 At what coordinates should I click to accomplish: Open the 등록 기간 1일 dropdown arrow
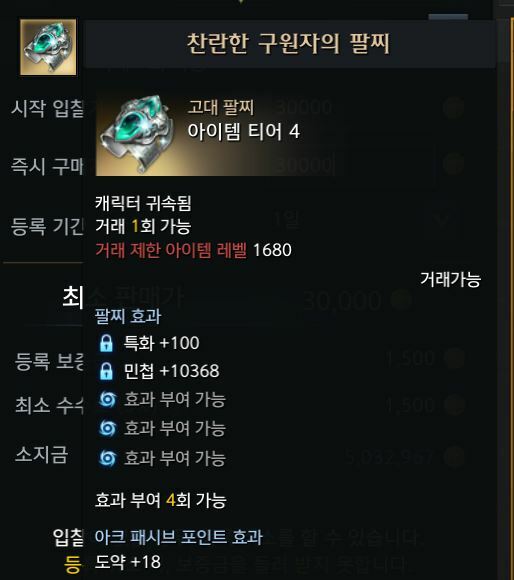coord(442,221)
